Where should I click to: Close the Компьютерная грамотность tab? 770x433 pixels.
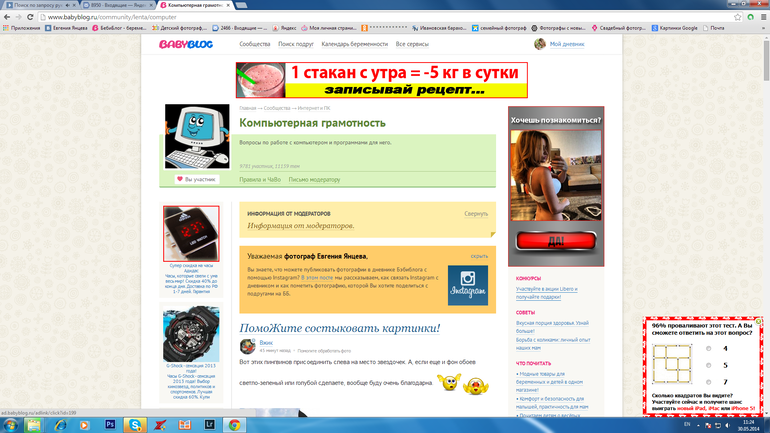(228, 5)
